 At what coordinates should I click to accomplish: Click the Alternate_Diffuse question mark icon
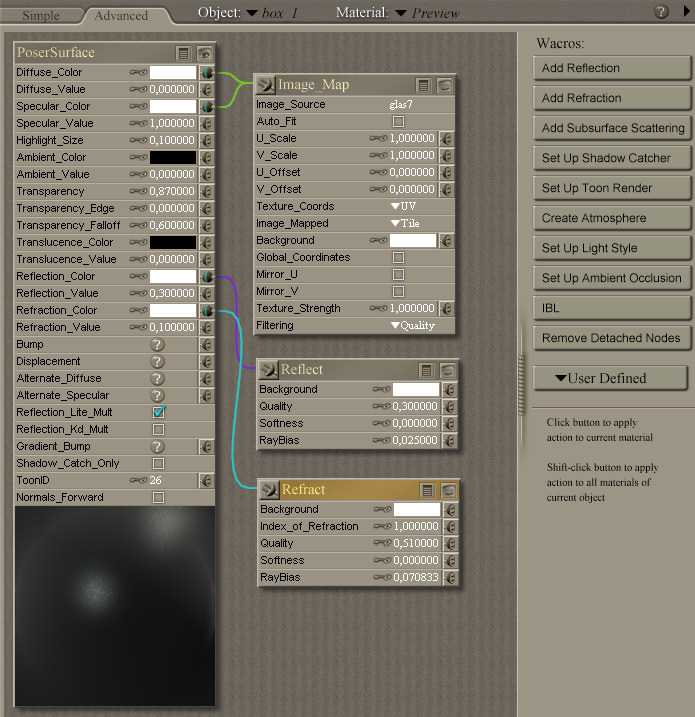(x=157, y=379)
